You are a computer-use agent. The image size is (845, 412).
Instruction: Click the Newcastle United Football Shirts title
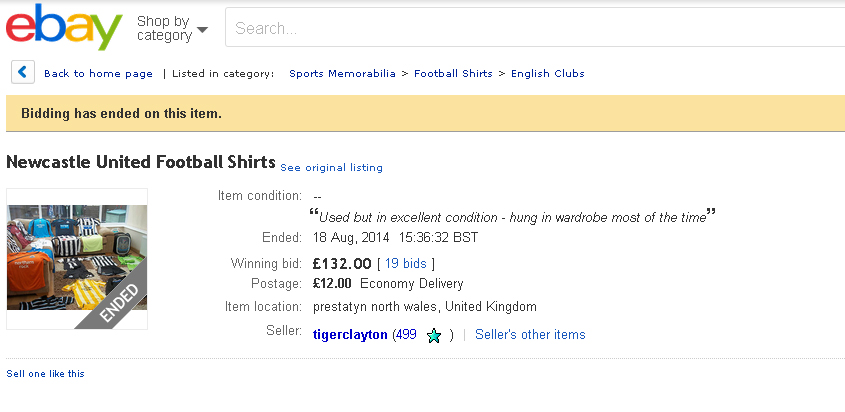(x=140, y=162)
